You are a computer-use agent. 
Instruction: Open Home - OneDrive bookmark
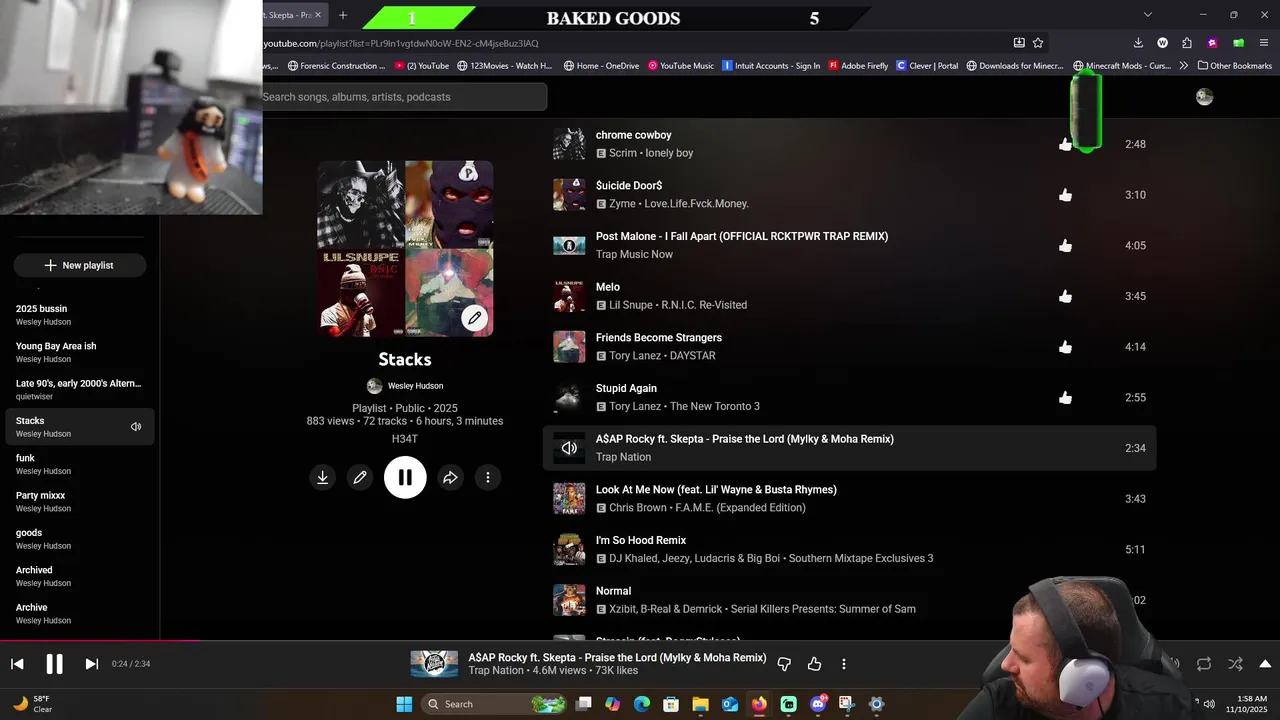601,66
